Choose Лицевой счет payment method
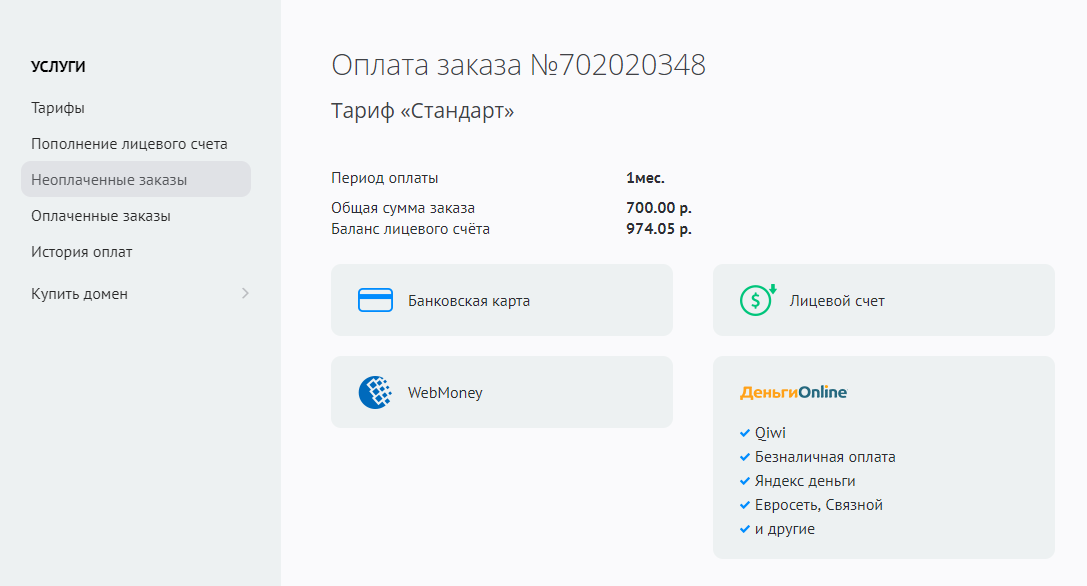 tap(837, 300)
